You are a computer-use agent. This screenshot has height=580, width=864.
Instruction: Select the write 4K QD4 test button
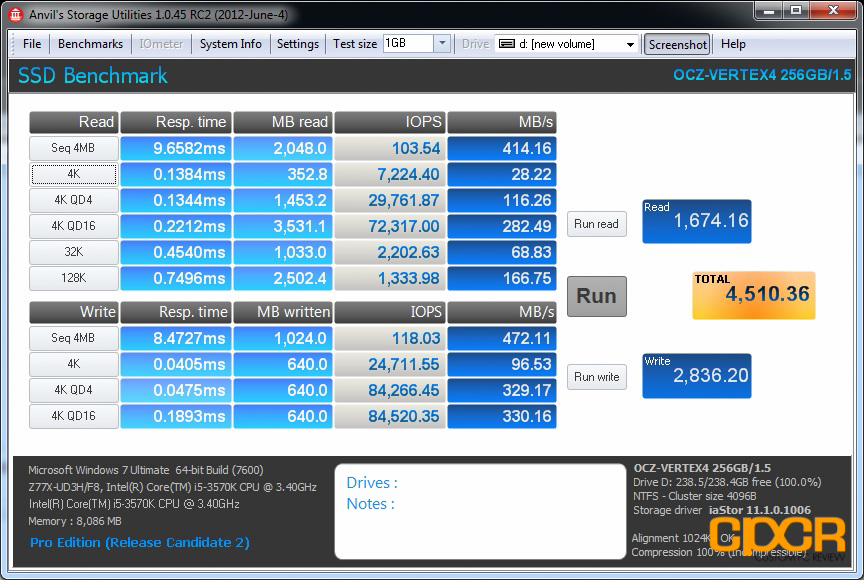(73, 390)
